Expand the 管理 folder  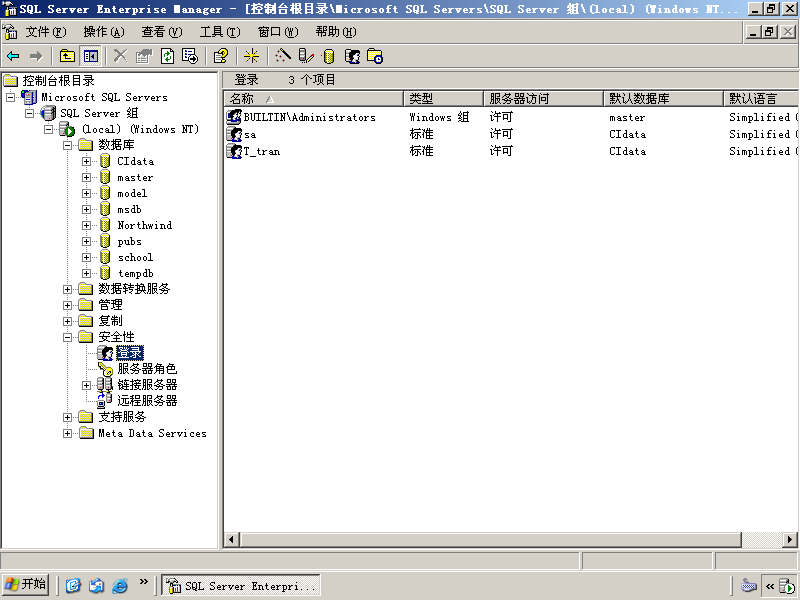point(67,305)
